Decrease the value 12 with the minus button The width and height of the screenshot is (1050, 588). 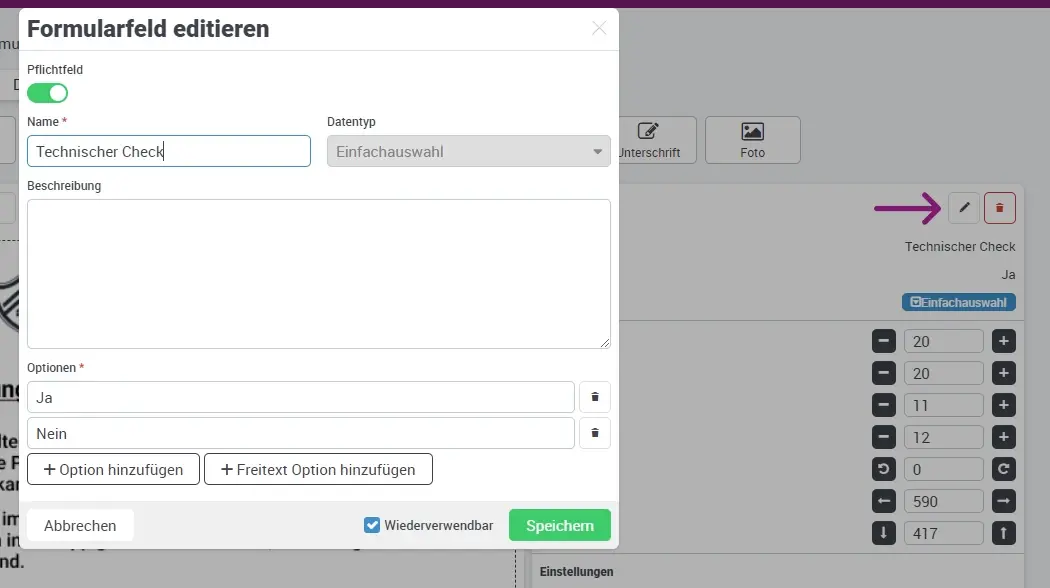coord(883,437)
